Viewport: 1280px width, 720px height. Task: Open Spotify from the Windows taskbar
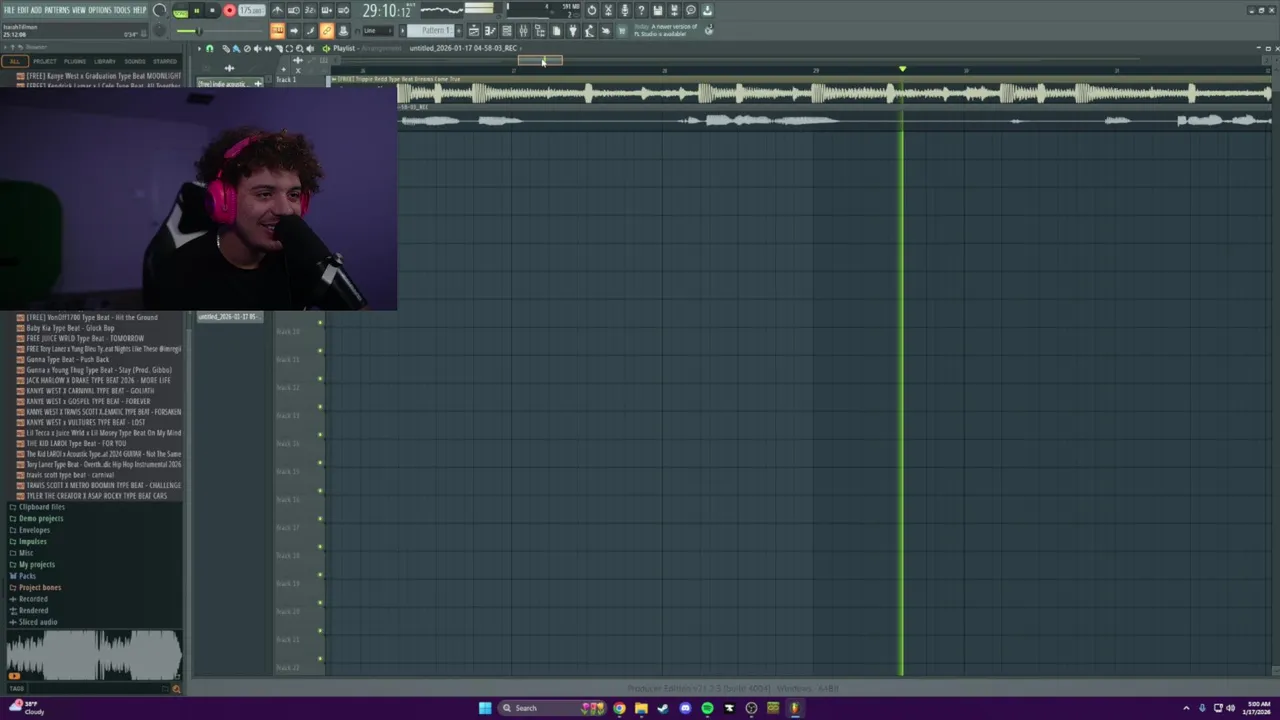coord(707,708)
